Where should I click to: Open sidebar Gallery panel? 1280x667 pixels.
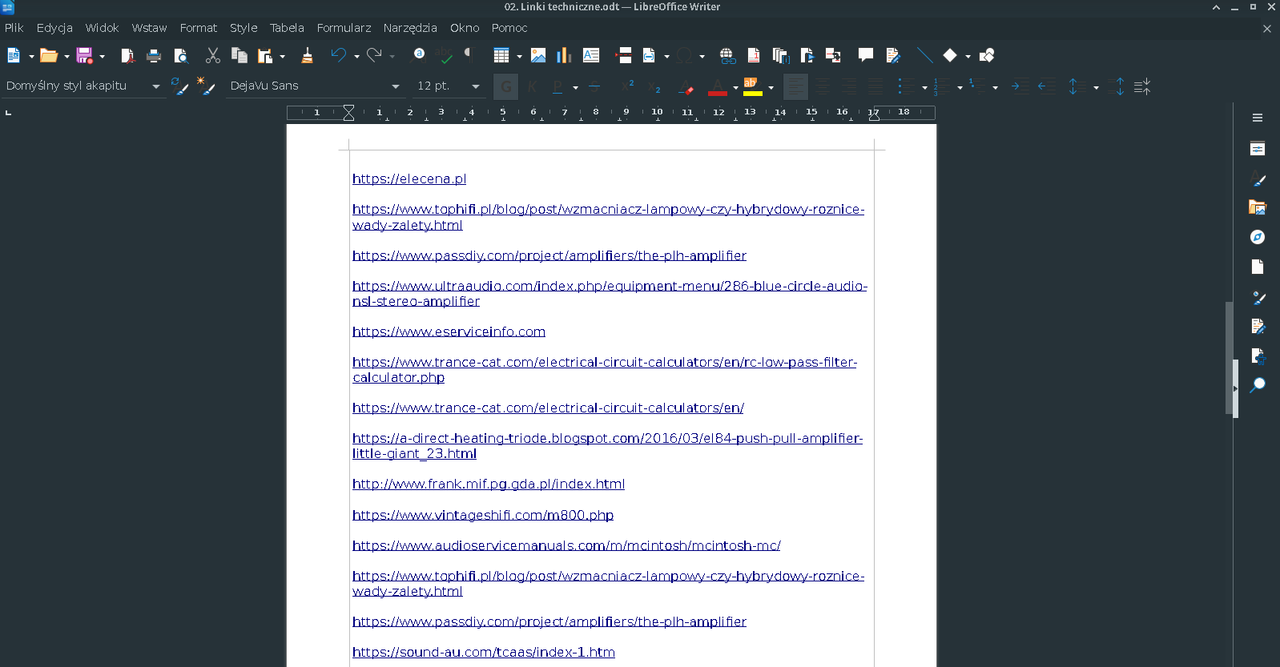[x=1258, y=208]
